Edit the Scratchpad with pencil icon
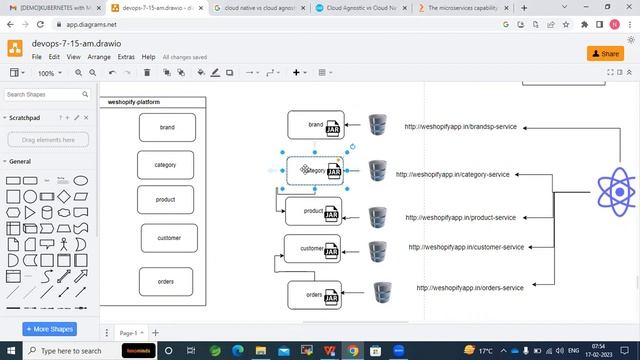This screenshot has width=640, height=360. (77, 118)
